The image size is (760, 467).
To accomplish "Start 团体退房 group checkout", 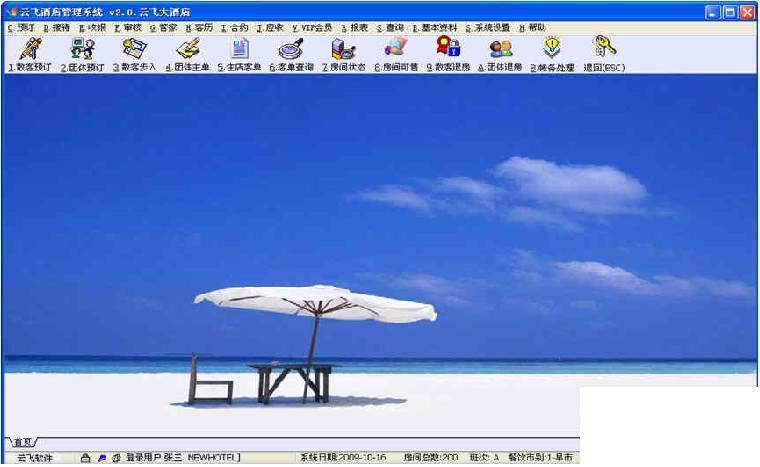I will [501, 55].
